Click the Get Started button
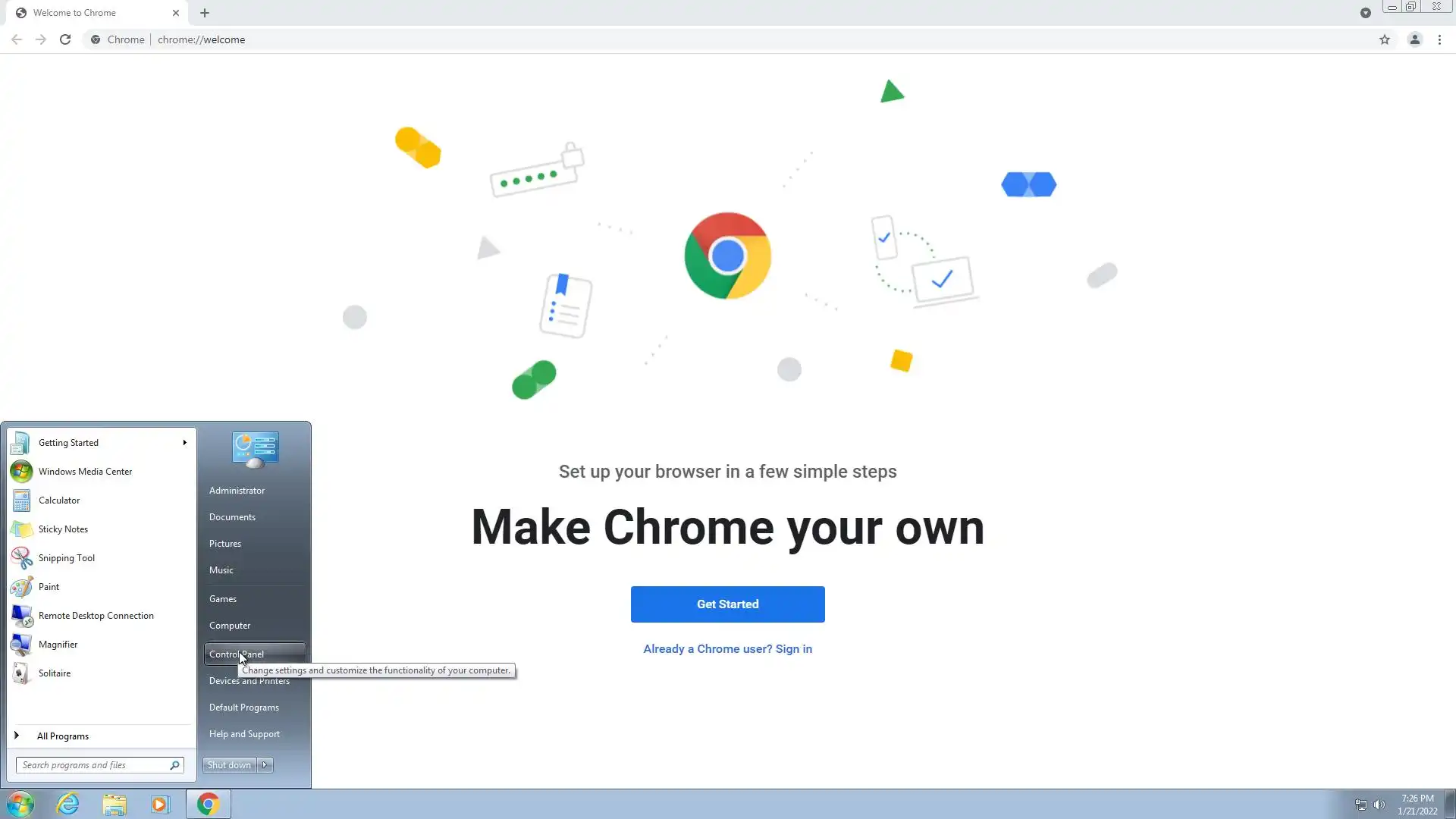Screen dimensions: 1456x819 pyautogui.click(x=727, y=604)
